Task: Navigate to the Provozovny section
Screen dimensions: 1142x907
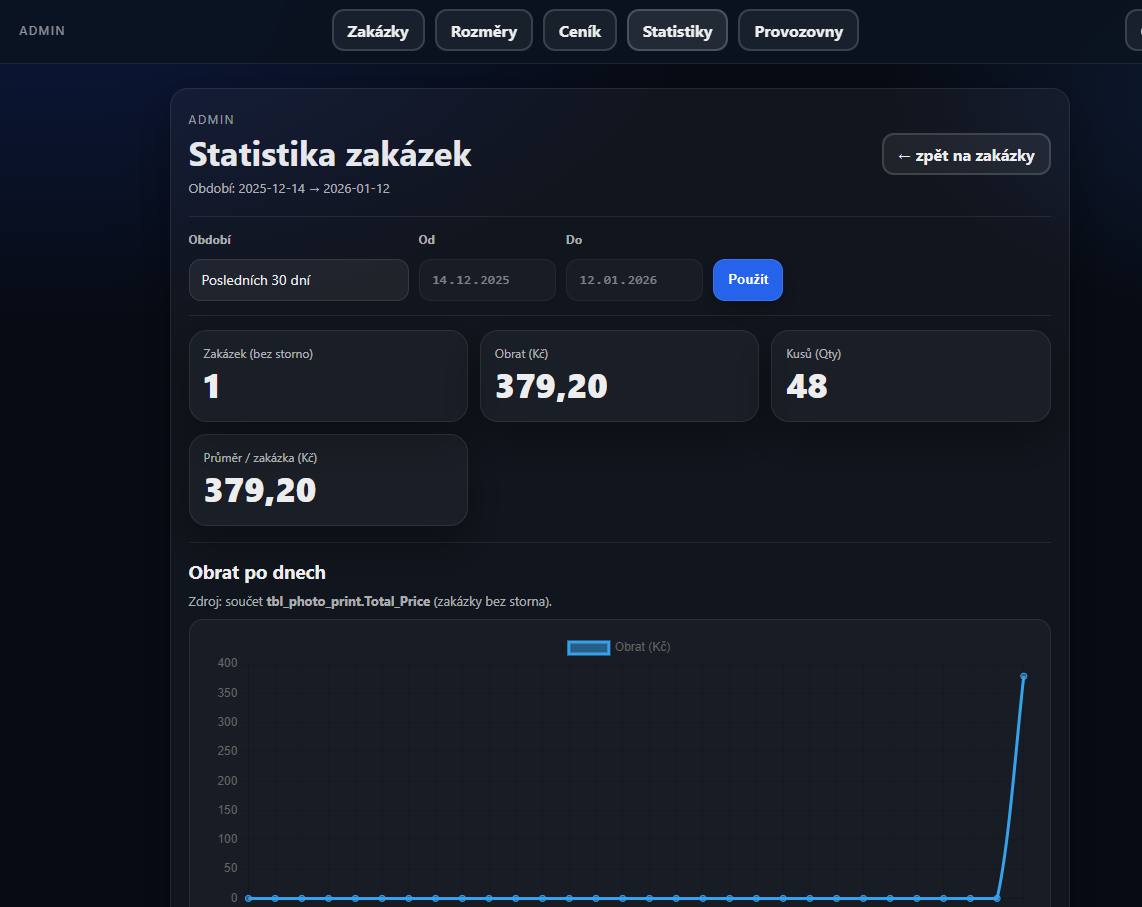Action: pyautogui.click(x=798, y=30)
